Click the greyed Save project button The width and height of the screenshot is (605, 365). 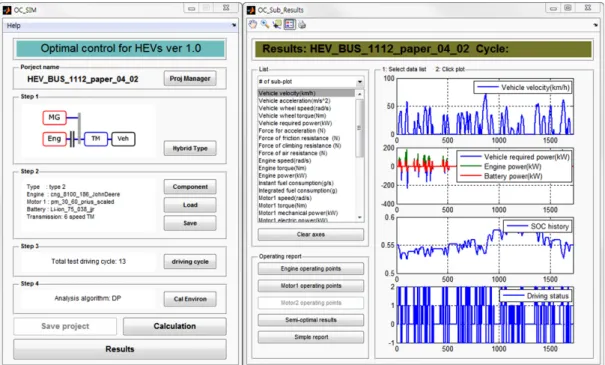(x=65, y=326)
